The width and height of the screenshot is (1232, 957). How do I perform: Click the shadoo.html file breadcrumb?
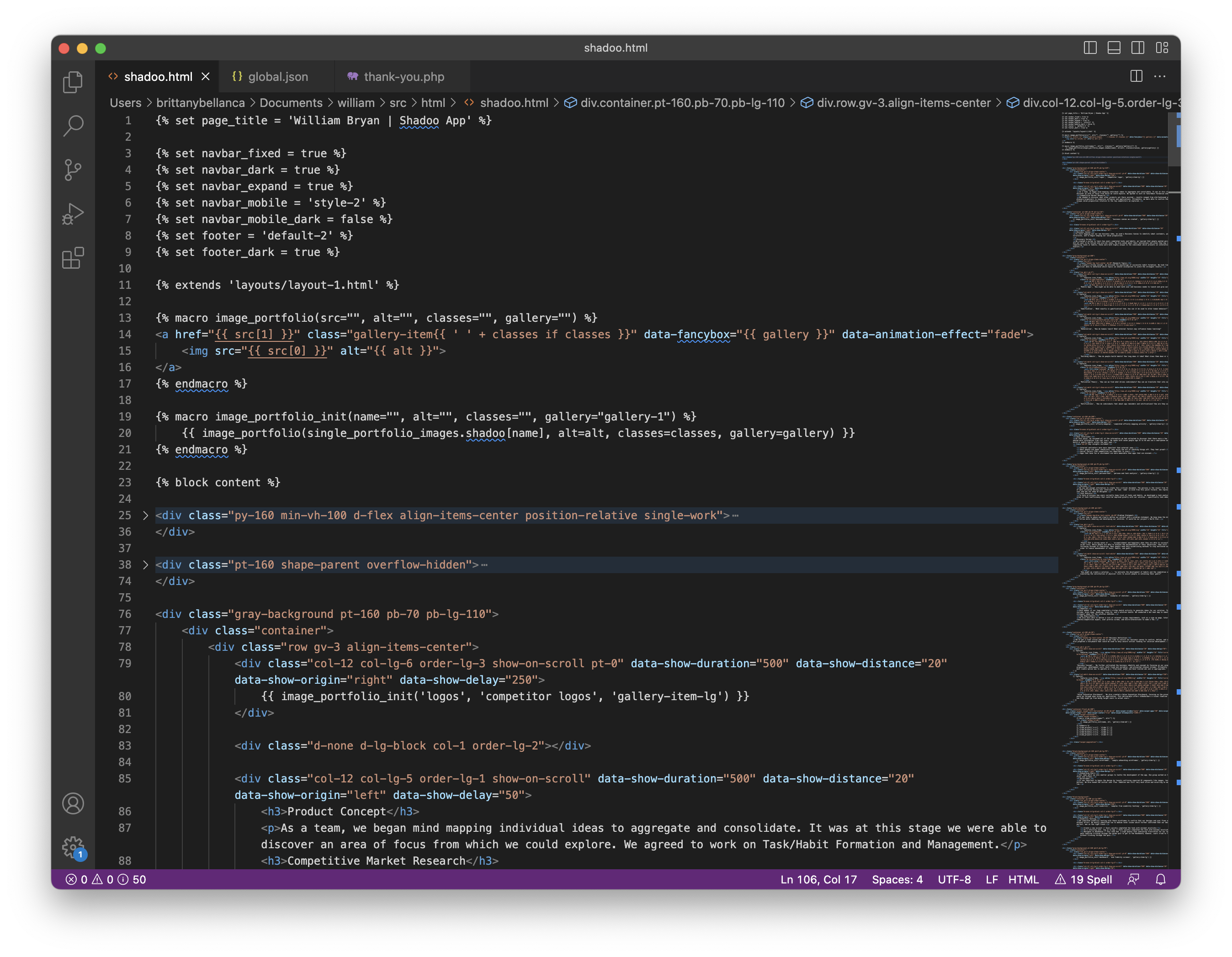pos(506,103)
